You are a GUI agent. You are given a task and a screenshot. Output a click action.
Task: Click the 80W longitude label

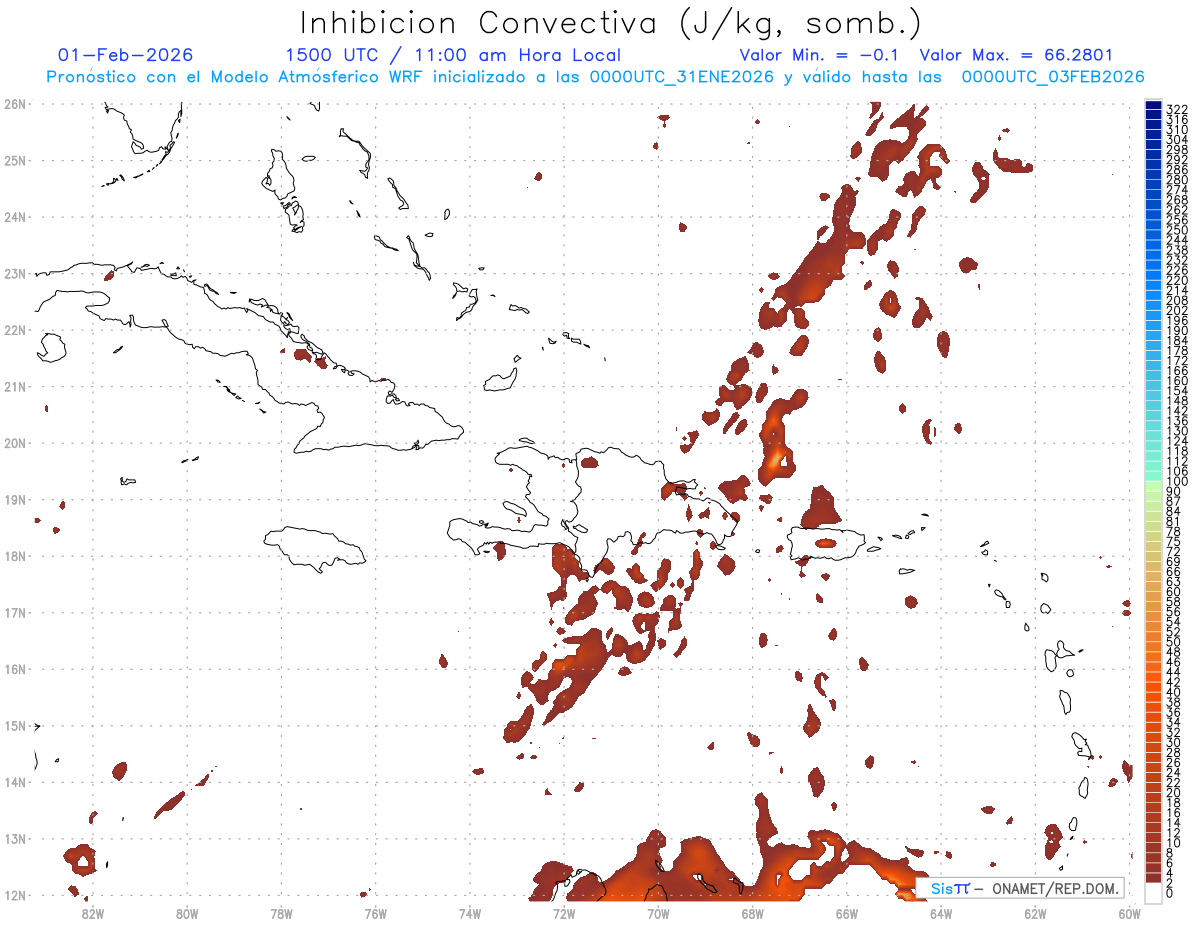(x=187, y=913)
